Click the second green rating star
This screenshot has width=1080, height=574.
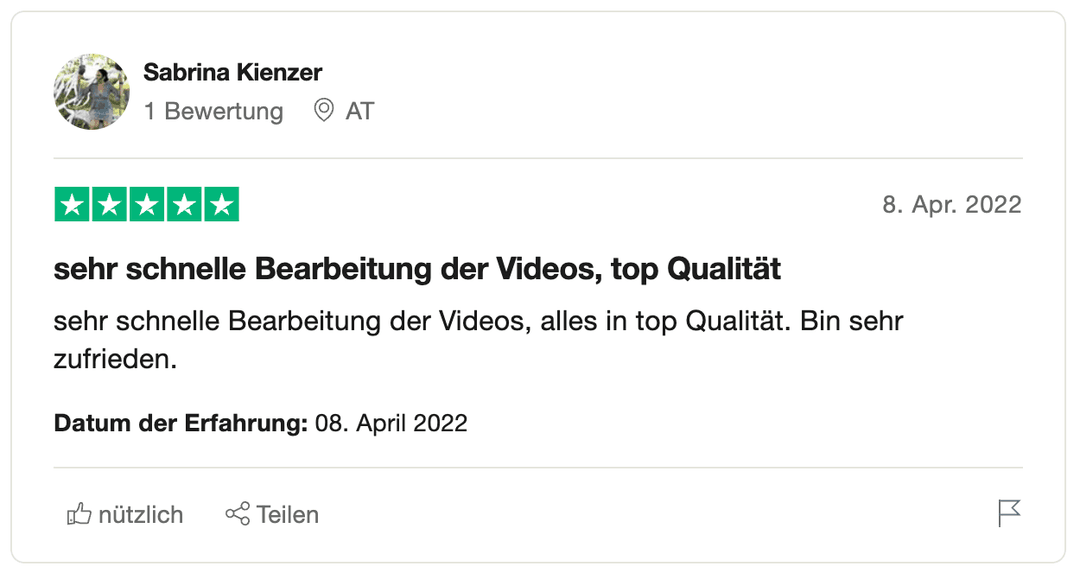[109, 205]
